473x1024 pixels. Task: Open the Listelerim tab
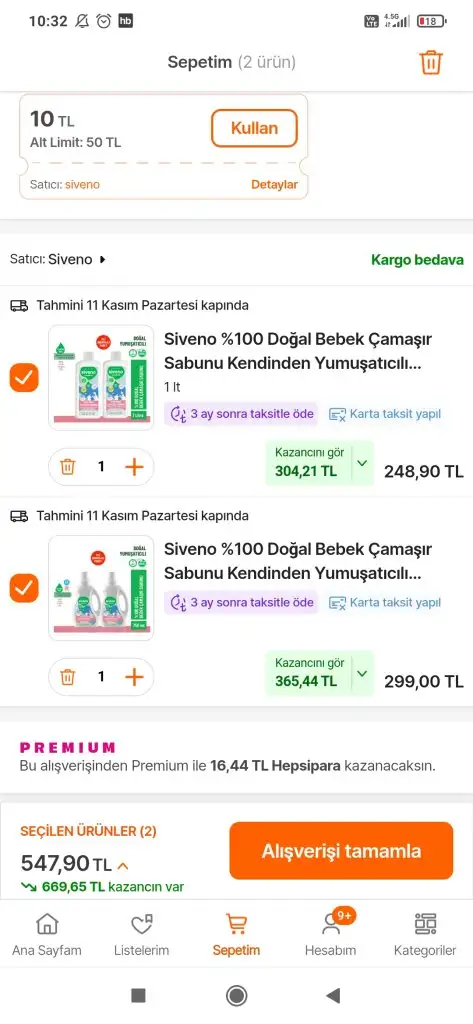coord(141,935)
